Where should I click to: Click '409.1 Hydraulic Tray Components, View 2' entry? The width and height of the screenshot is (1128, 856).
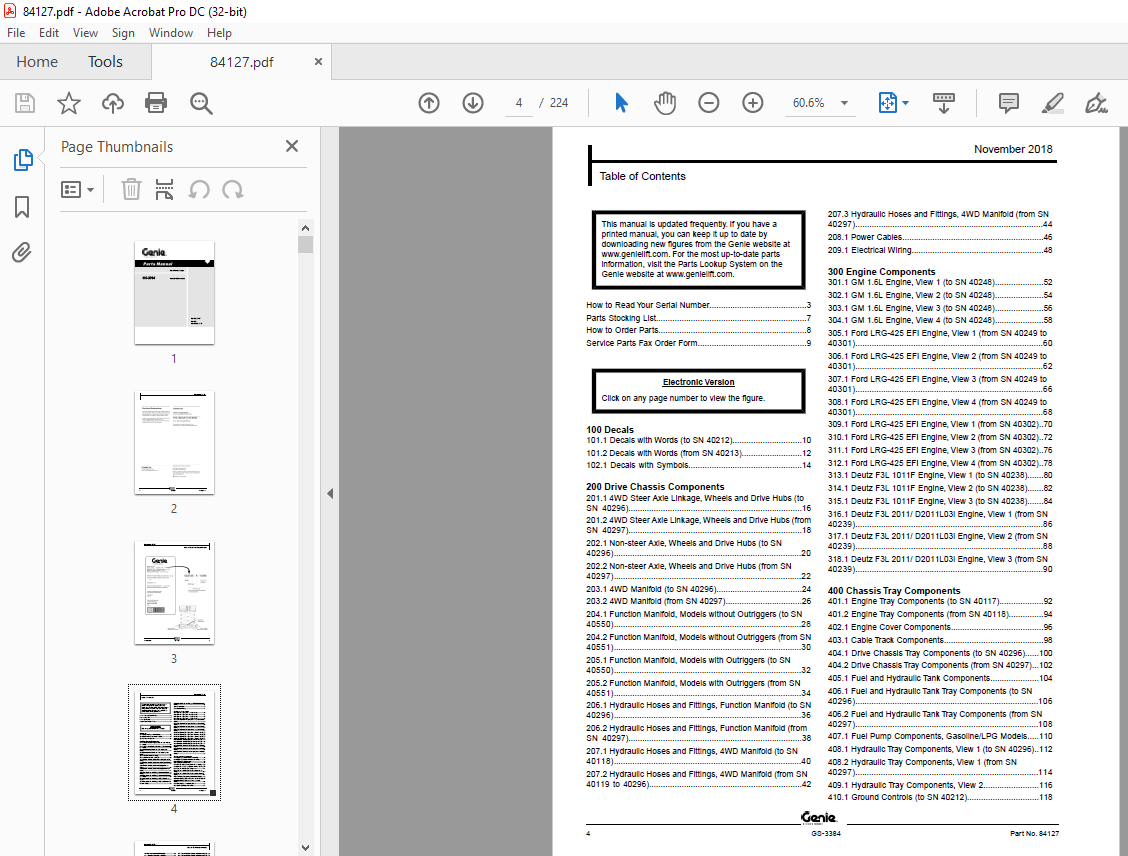(x=940, y=786)
